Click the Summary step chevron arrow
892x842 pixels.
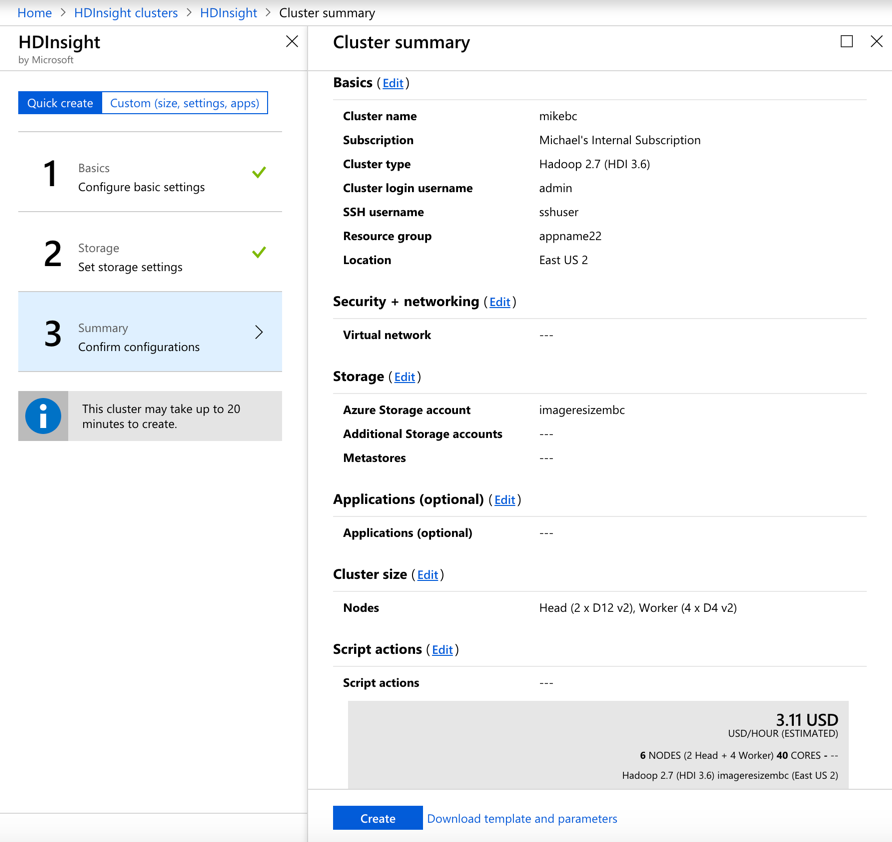[259, 332]
